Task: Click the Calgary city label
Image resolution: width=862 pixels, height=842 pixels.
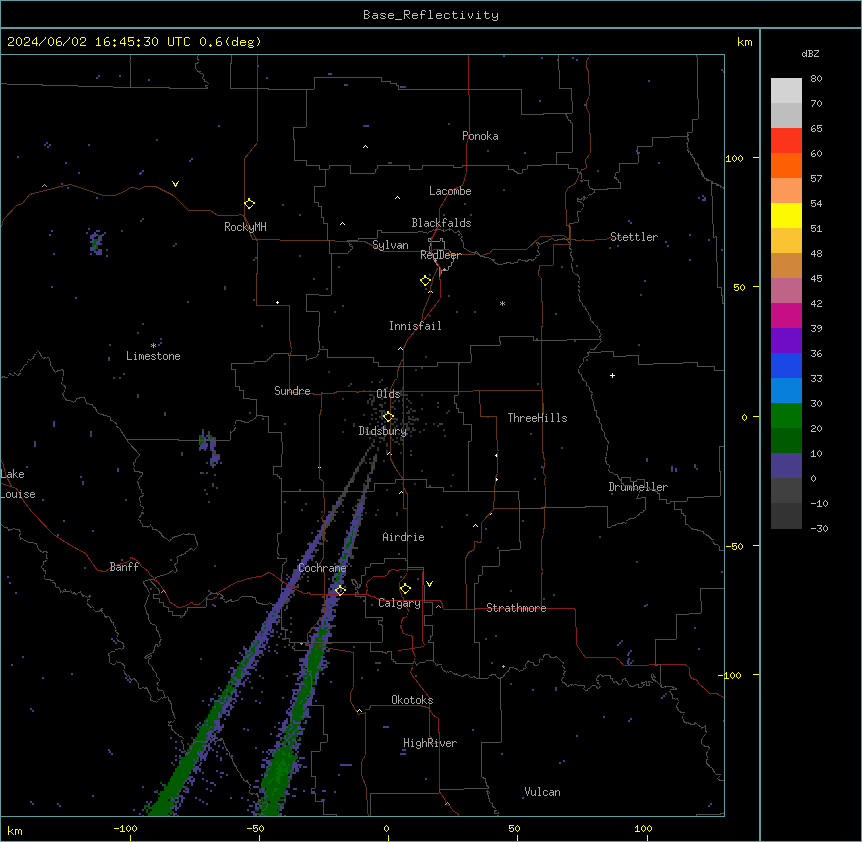Action: click(399, 603)
